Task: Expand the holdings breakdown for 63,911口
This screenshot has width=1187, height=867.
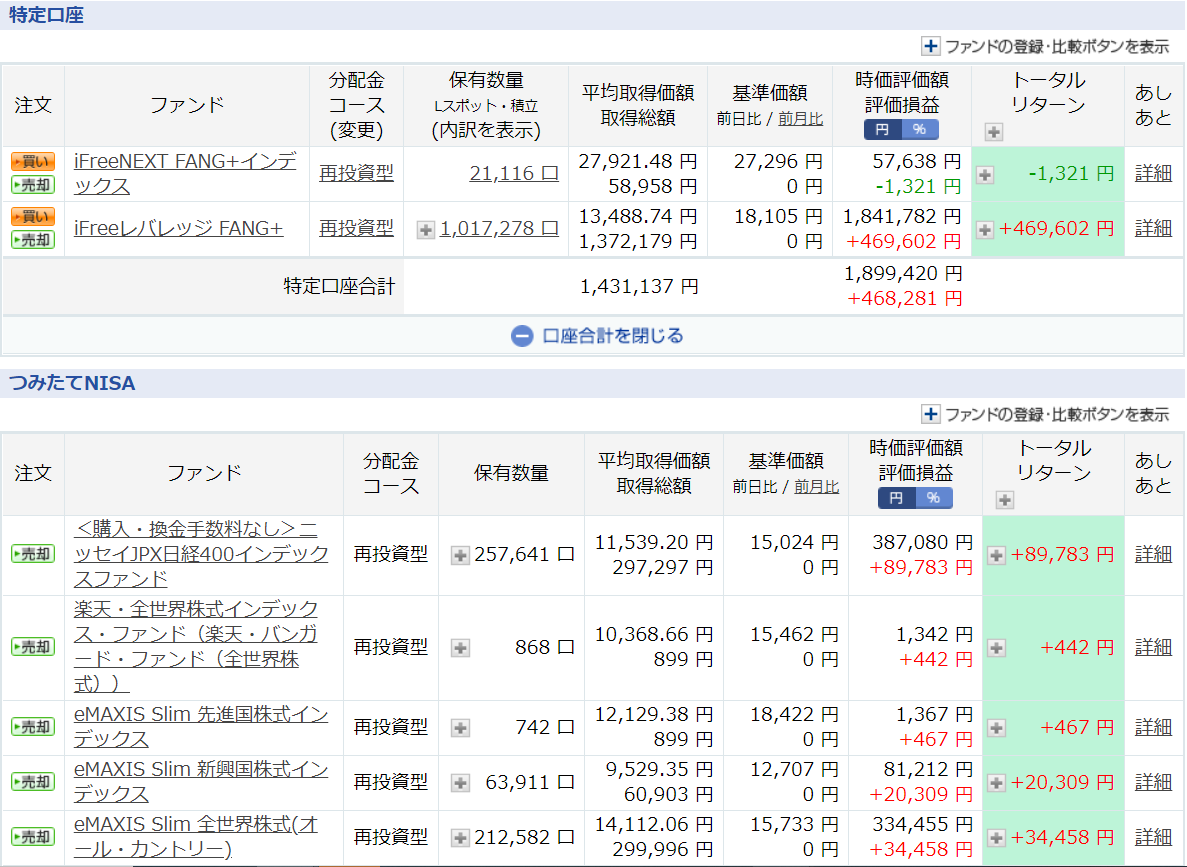Action: click(460, 783)
